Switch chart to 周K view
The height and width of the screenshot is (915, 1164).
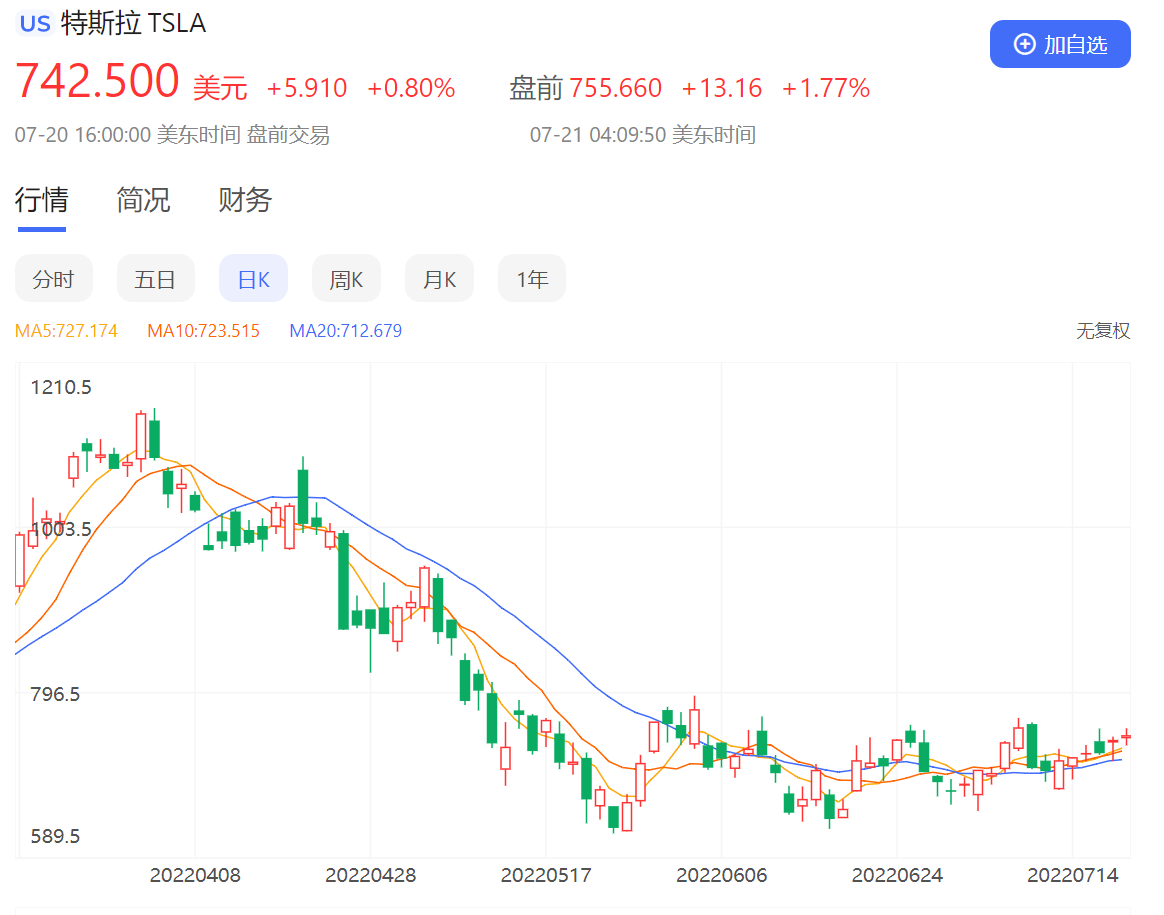[346, 279]
